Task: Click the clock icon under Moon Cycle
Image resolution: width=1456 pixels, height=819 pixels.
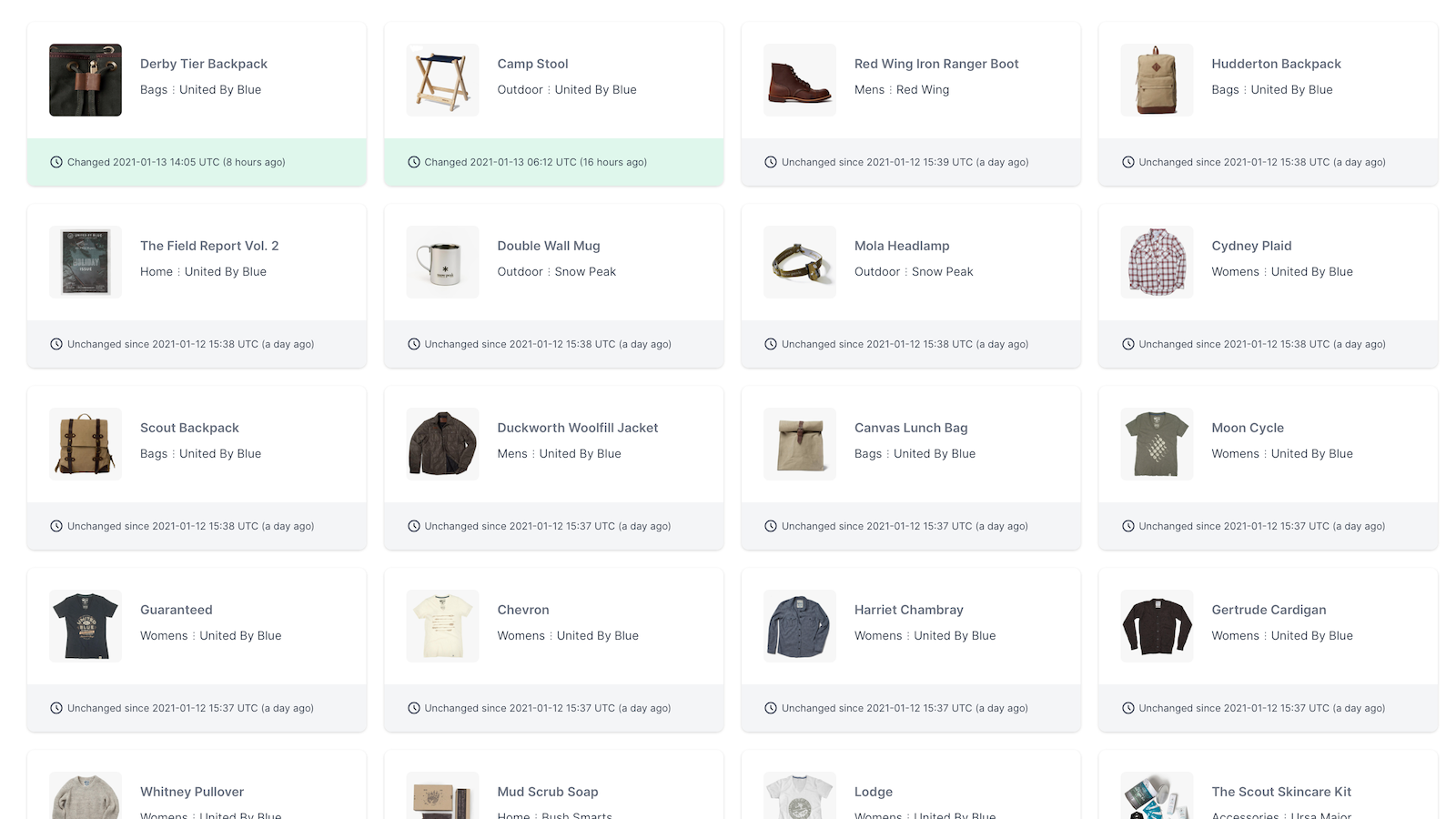Action: [1128, 526]
